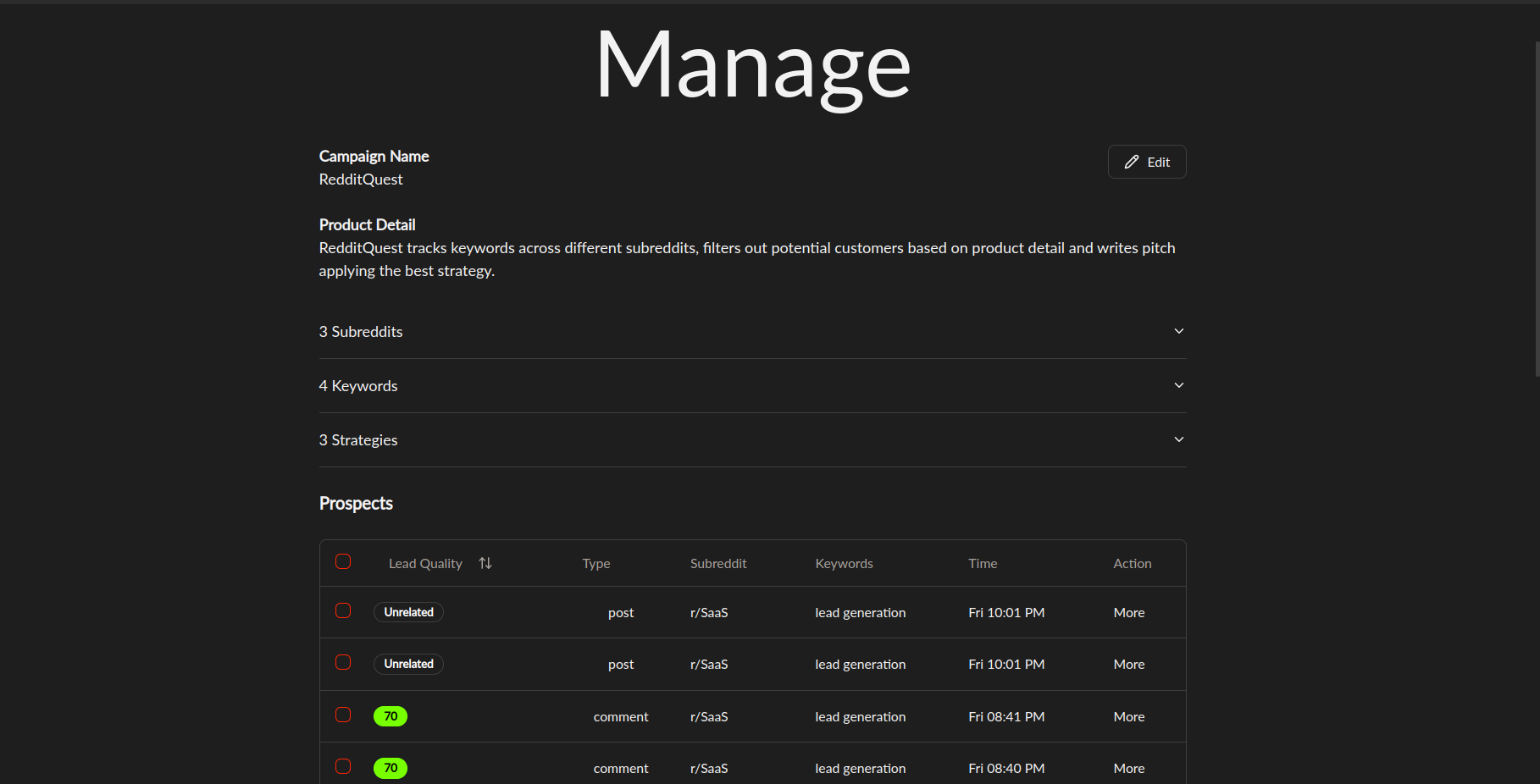1540x784 pixels.
Task: Expand the 3 Strategies section chevron
Action: 1178,439
